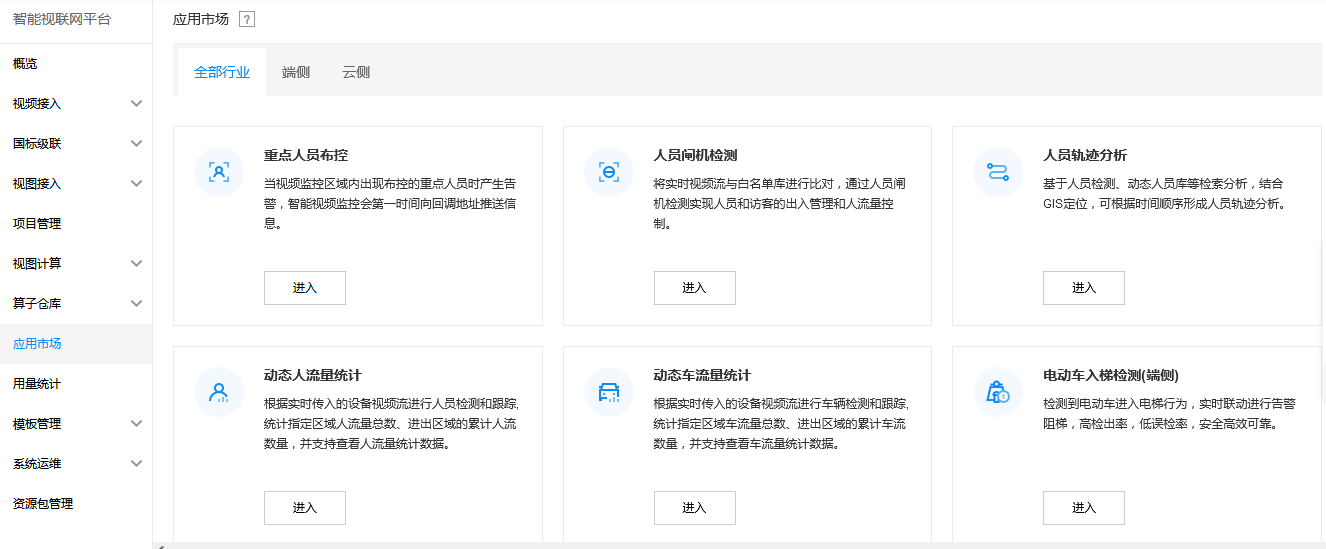The height and width of the screenshot is (549, 1326).
Task: Open 用量统计 in the sidebar
Action: point(76,384)
